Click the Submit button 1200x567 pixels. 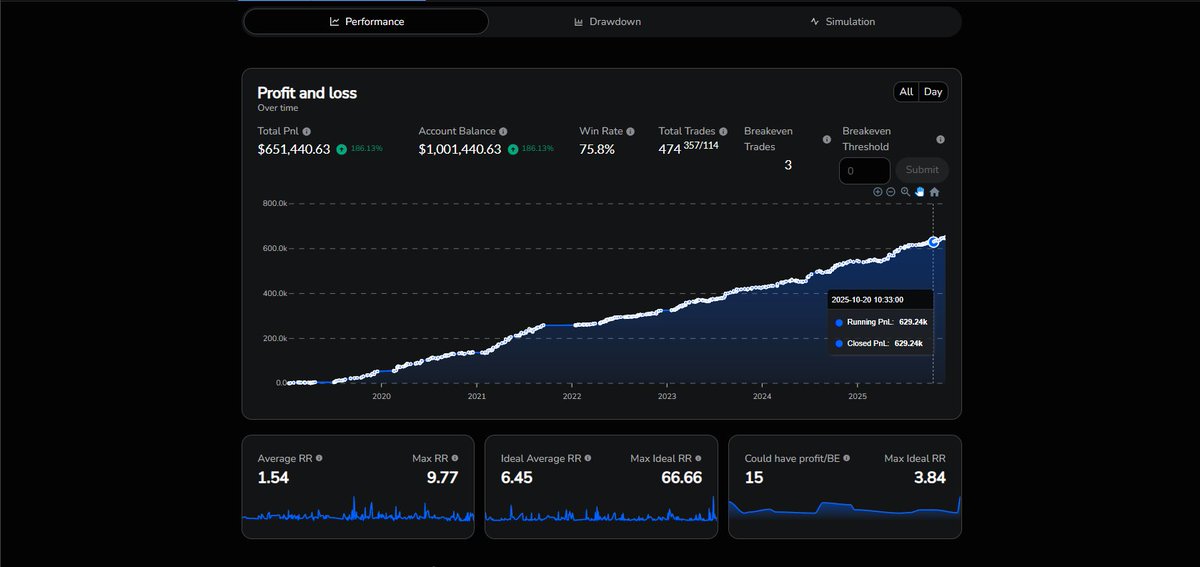(922, 170)
